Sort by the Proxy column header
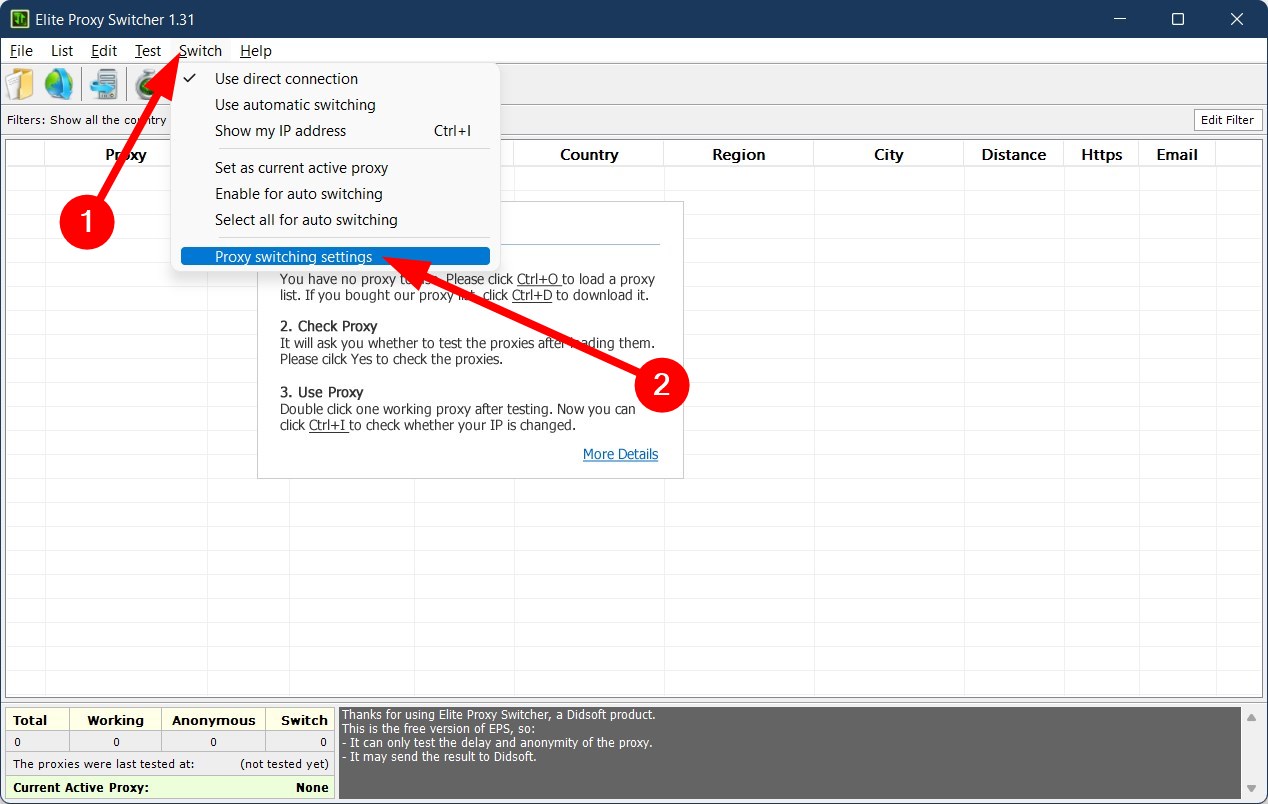The width and height of the screenshot is (1268, 804). (x=126, y=155)
